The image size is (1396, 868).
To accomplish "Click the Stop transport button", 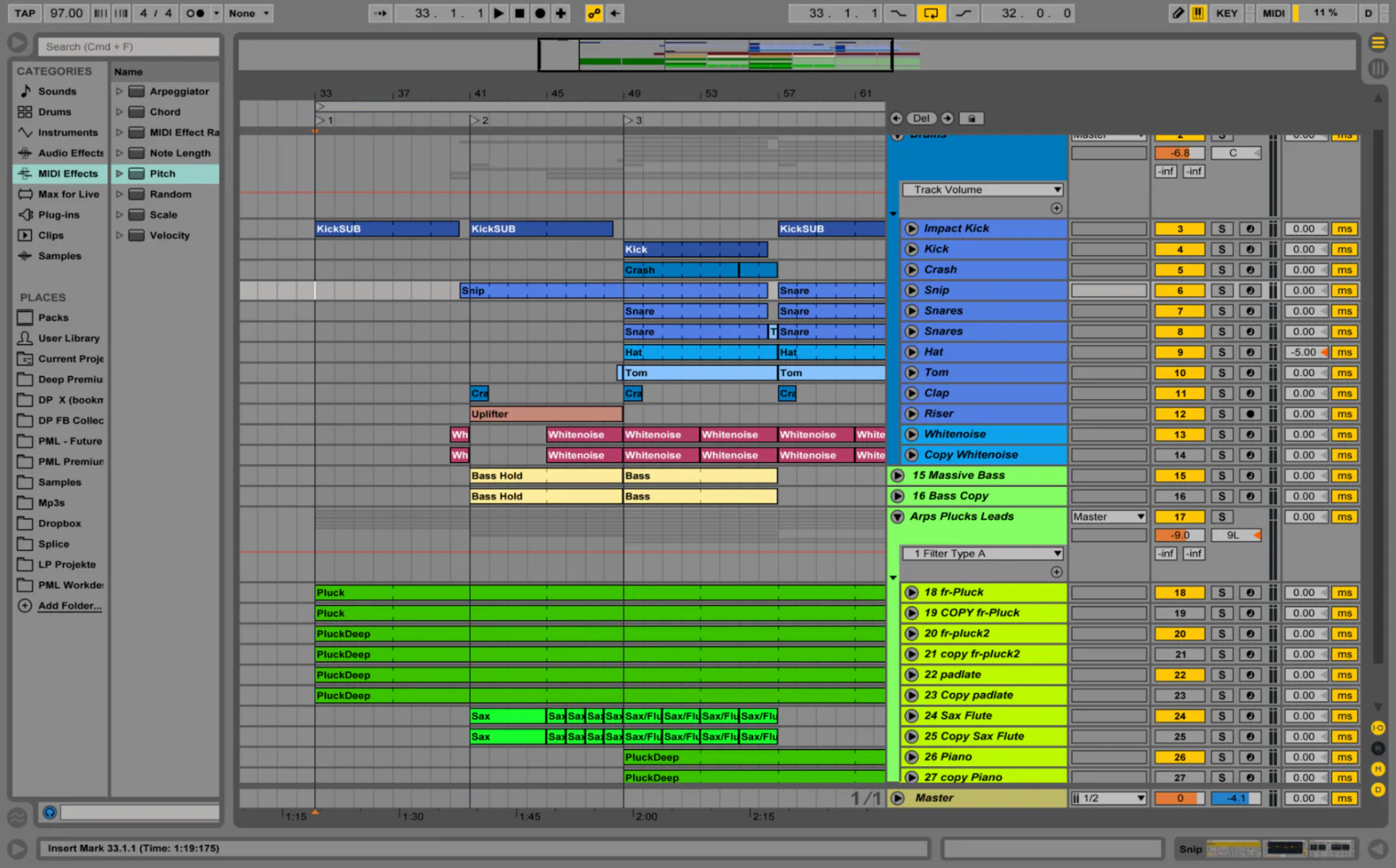I will click(x=519, y=13).
